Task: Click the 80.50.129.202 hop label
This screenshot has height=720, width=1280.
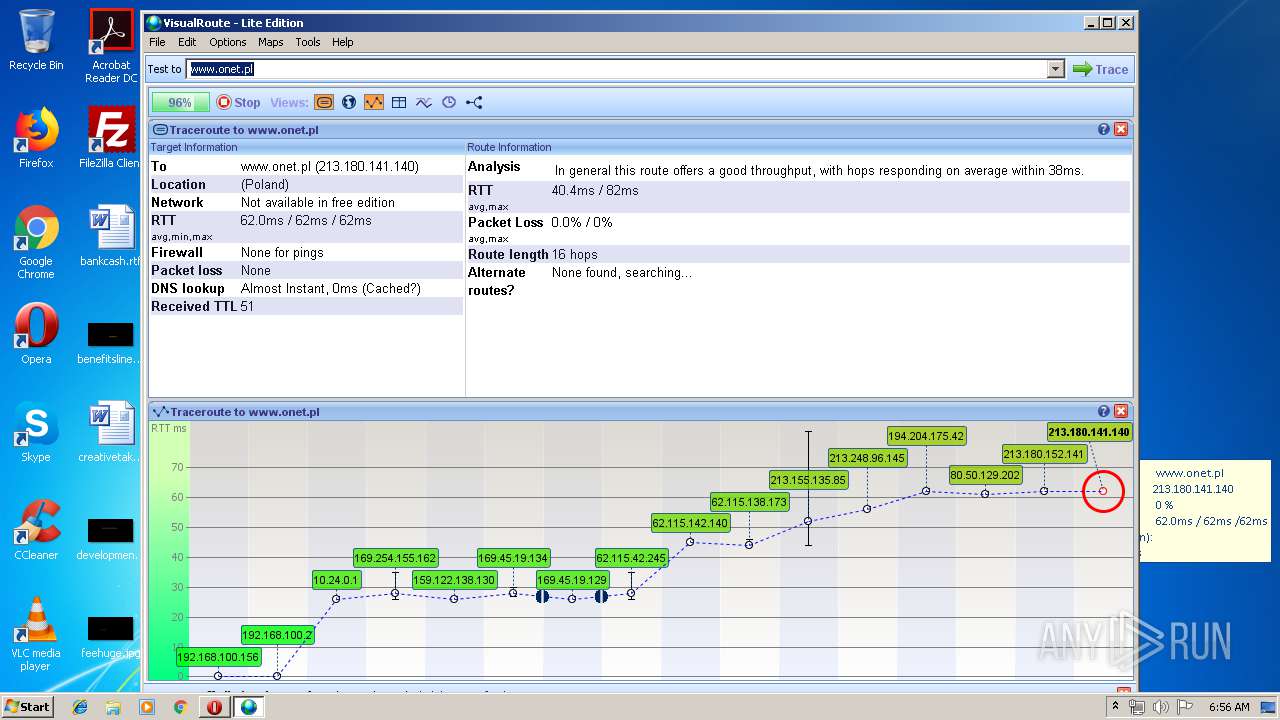Action: coord(985,475)
